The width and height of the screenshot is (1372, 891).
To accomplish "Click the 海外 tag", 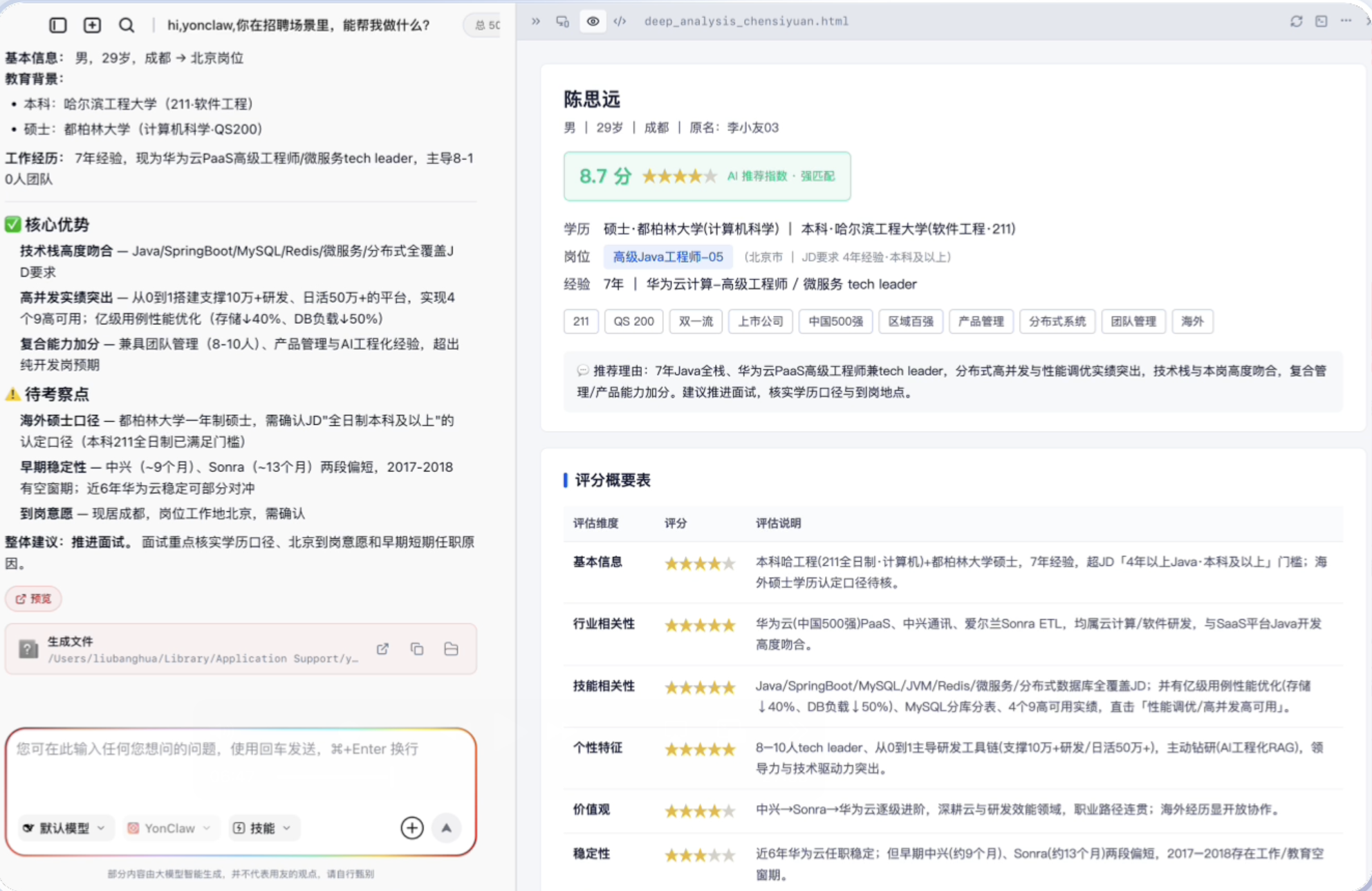I will point(1192,322).
